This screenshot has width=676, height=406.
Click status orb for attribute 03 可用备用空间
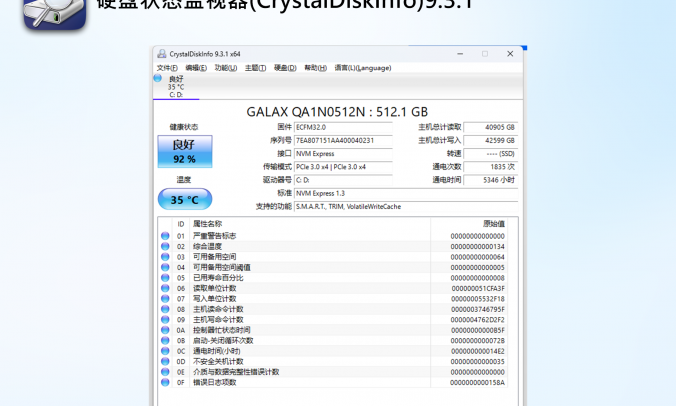(x=165, y=257)
